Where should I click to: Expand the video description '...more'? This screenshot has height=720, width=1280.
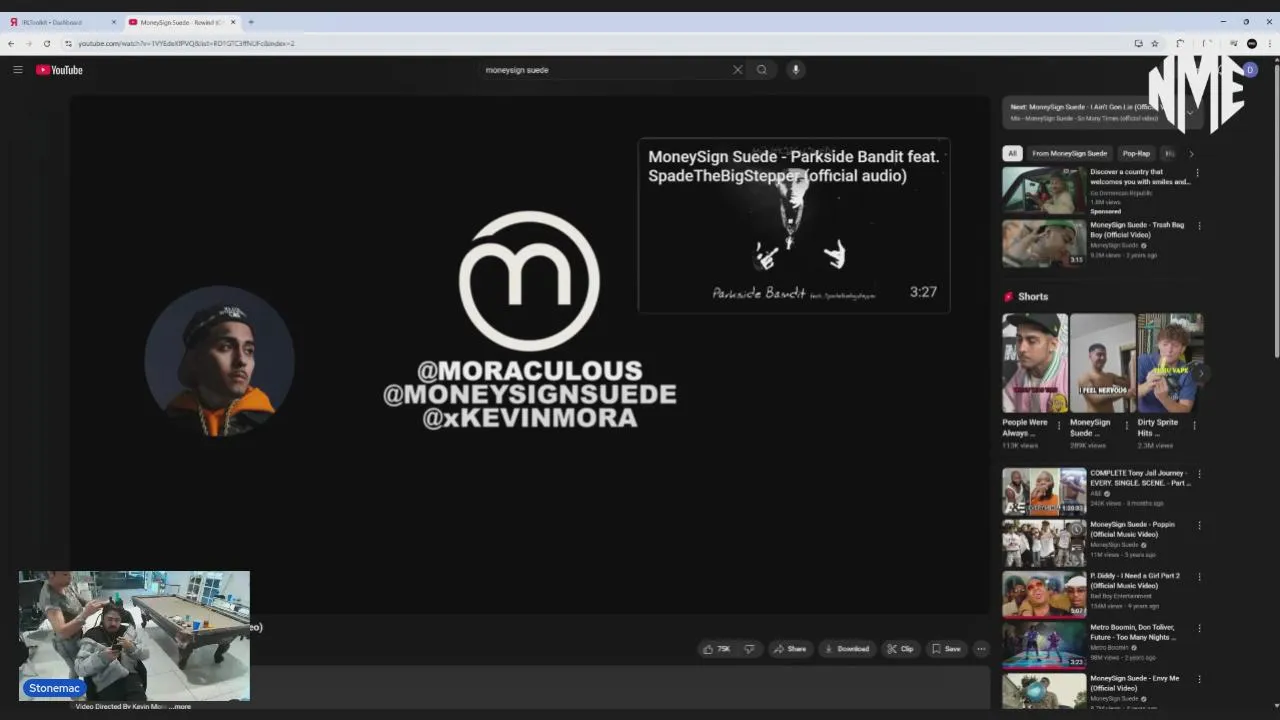point(180,707)
